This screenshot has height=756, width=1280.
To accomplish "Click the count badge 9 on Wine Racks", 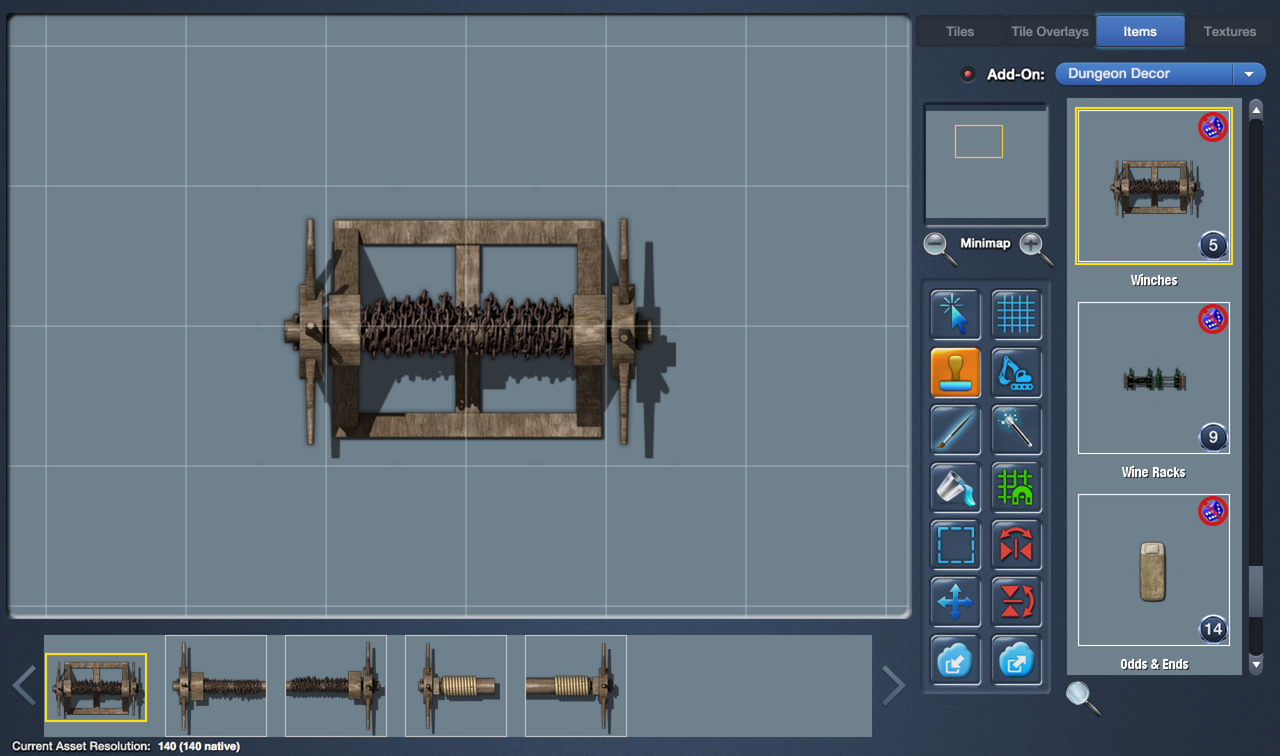I will 1213,437.
